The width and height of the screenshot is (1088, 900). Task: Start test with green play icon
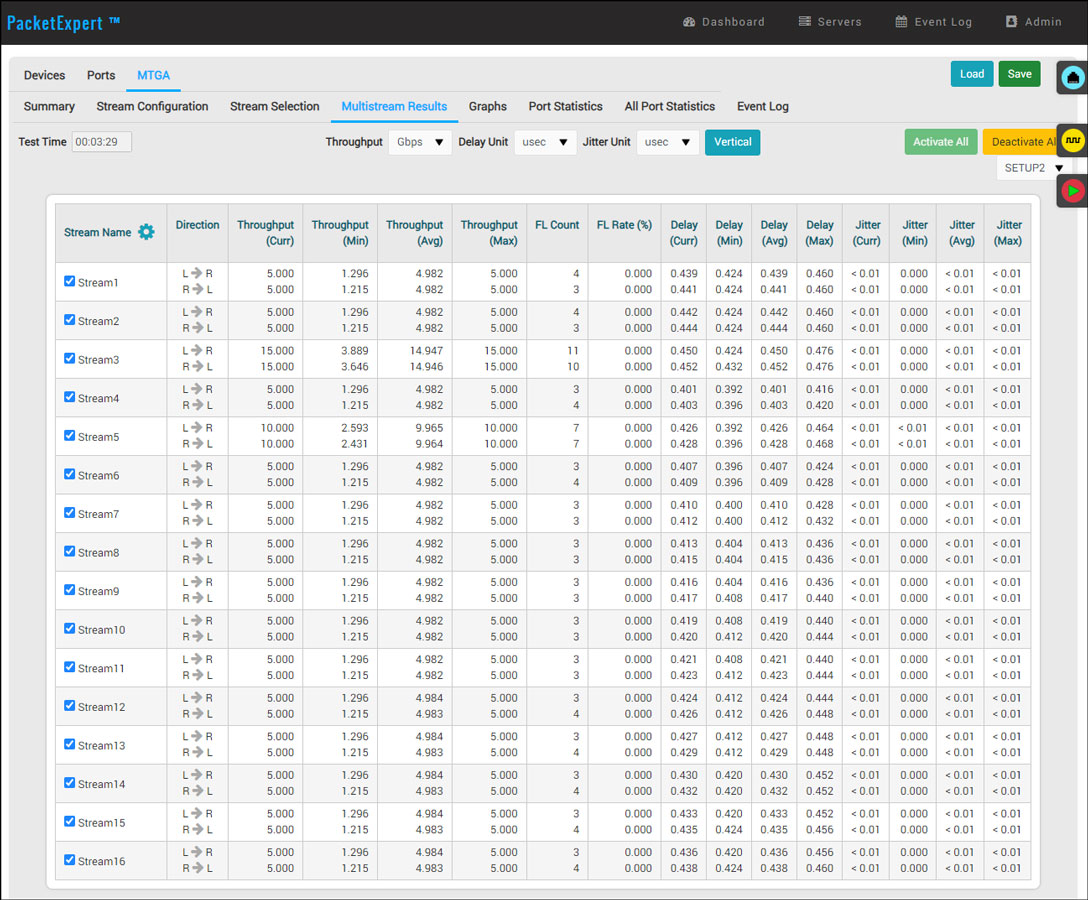pyautogui.click(x=1073, y=190)
